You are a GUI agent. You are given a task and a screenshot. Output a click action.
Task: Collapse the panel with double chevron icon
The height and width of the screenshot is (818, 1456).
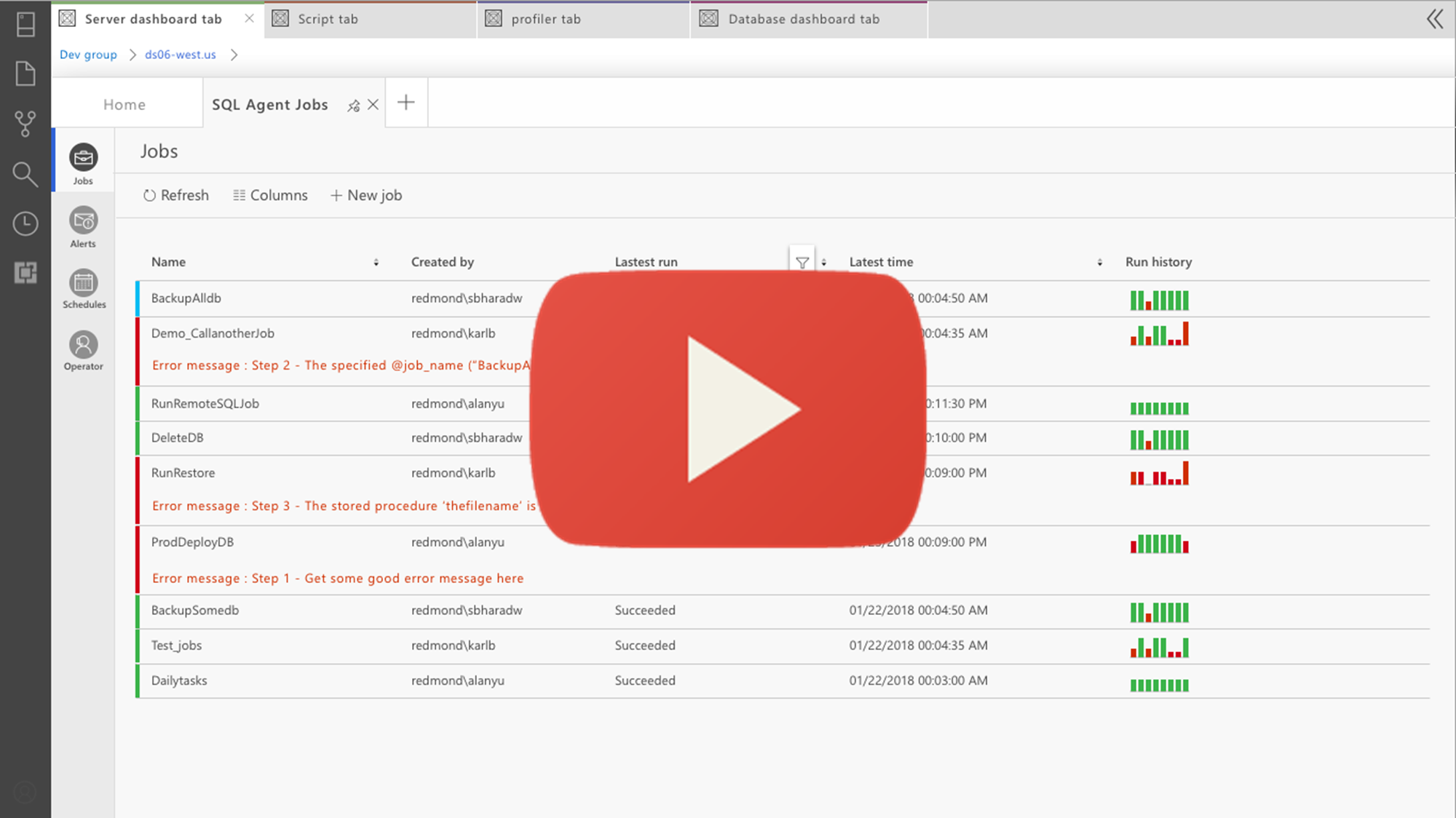pos(1434,19)
